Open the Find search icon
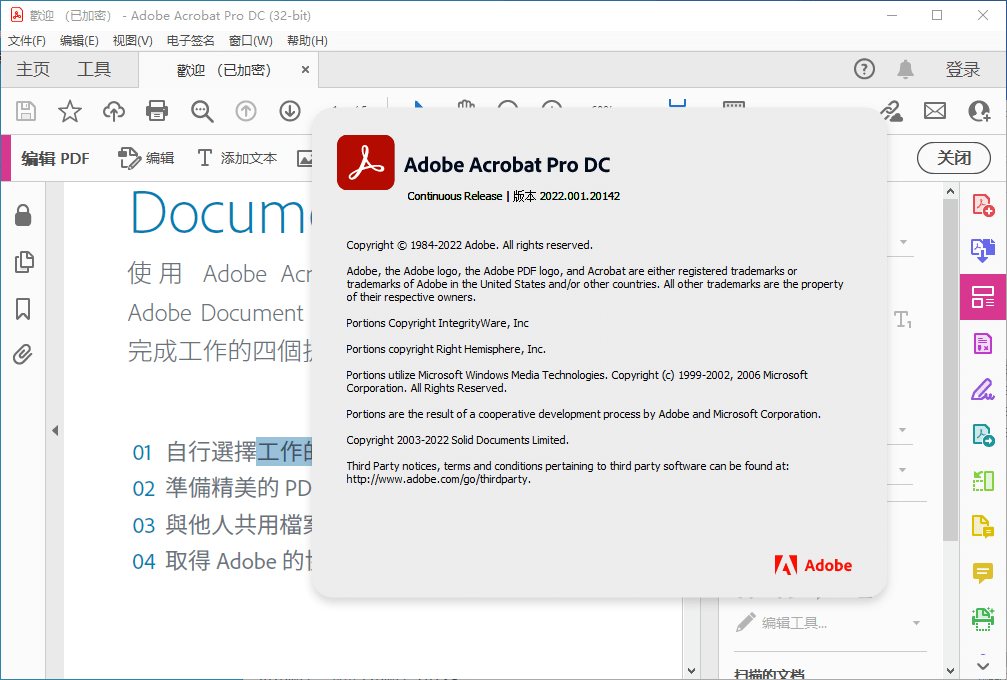 [202, 111]
